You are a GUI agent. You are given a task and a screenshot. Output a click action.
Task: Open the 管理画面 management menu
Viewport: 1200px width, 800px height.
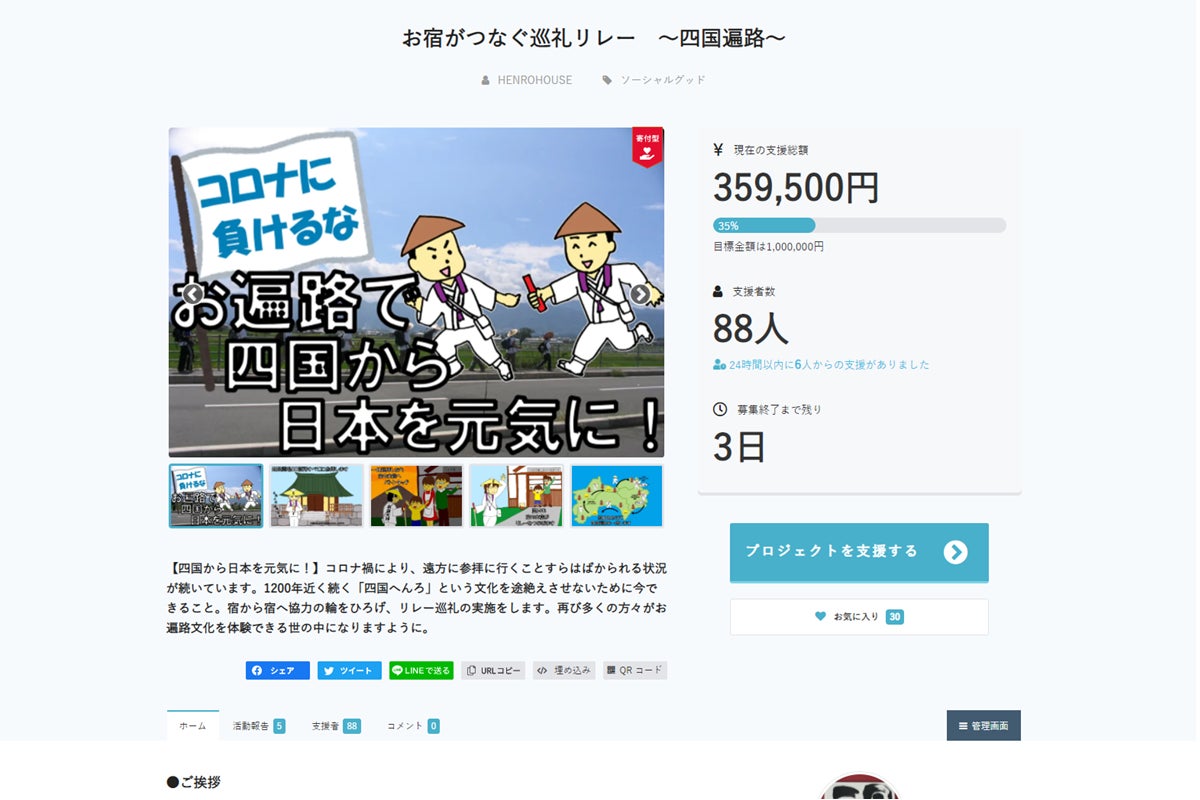(x=983, y=726)
